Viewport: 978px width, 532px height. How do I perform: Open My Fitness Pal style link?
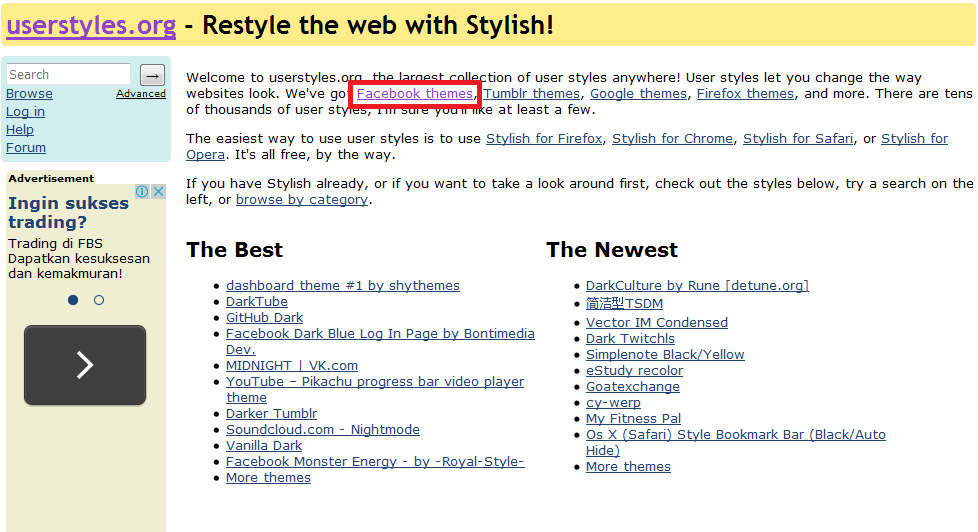click(x=633, y=419)
